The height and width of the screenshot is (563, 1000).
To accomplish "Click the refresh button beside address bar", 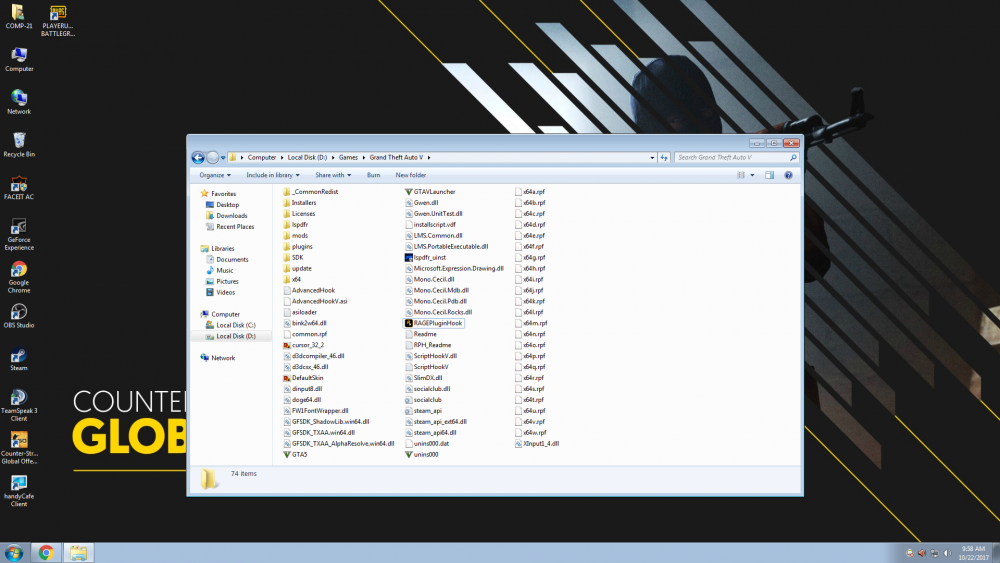I will click(x=664, y=157).
